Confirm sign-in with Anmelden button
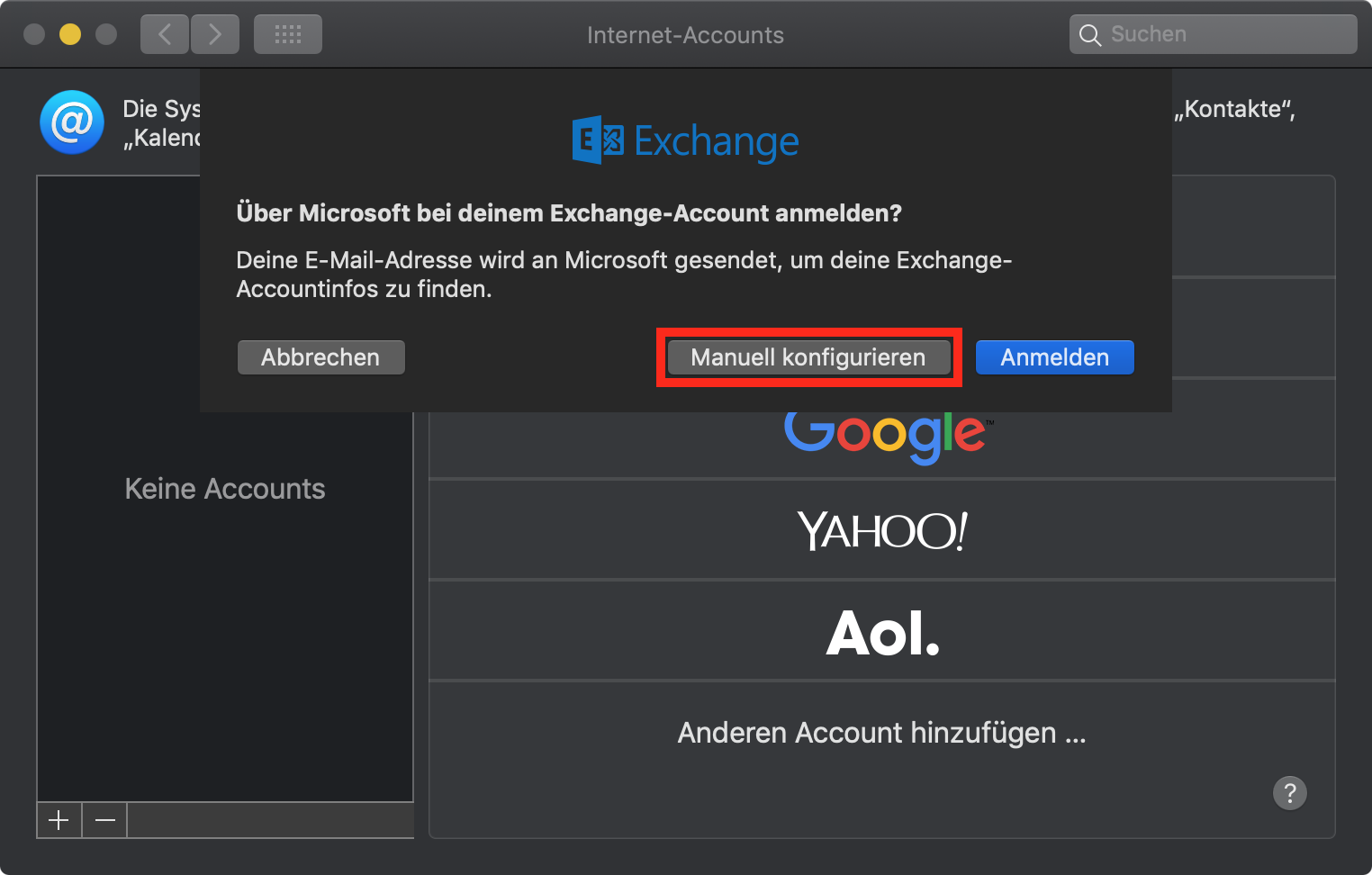Viewport: 1372px width, 875px height. click(x=1055, y=357)
